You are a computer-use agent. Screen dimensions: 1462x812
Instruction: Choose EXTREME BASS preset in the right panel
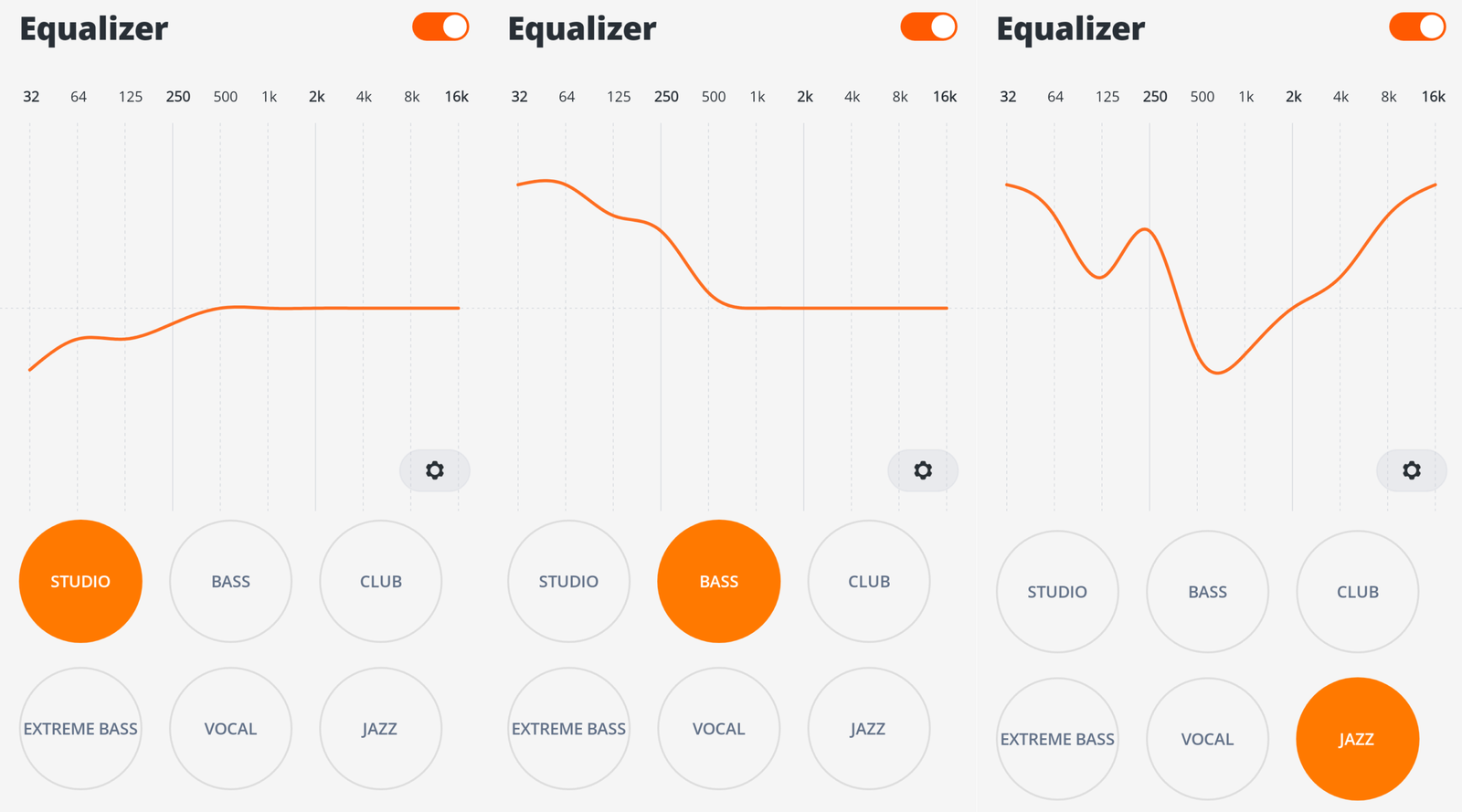click(1057, 739)
